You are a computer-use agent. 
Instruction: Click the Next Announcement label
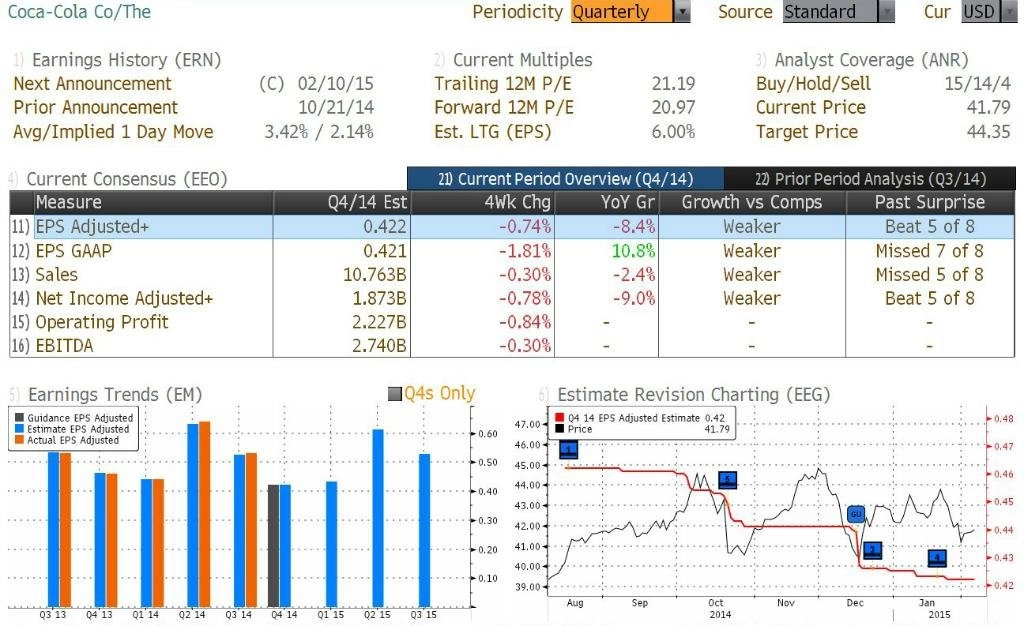92,84
